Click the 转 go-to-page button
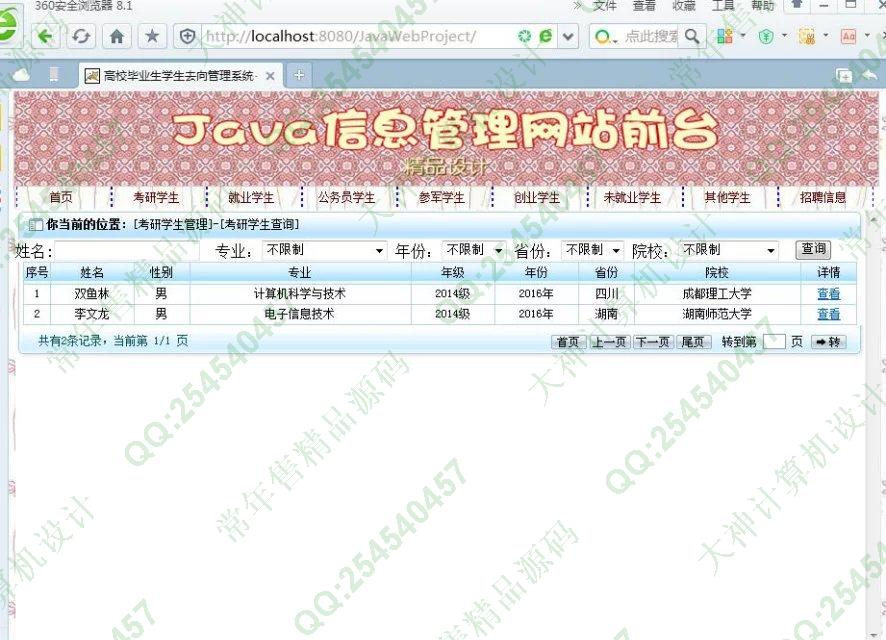Image resolution: width=886 pixels, height=640 pixels. click(x=828, y=342)
